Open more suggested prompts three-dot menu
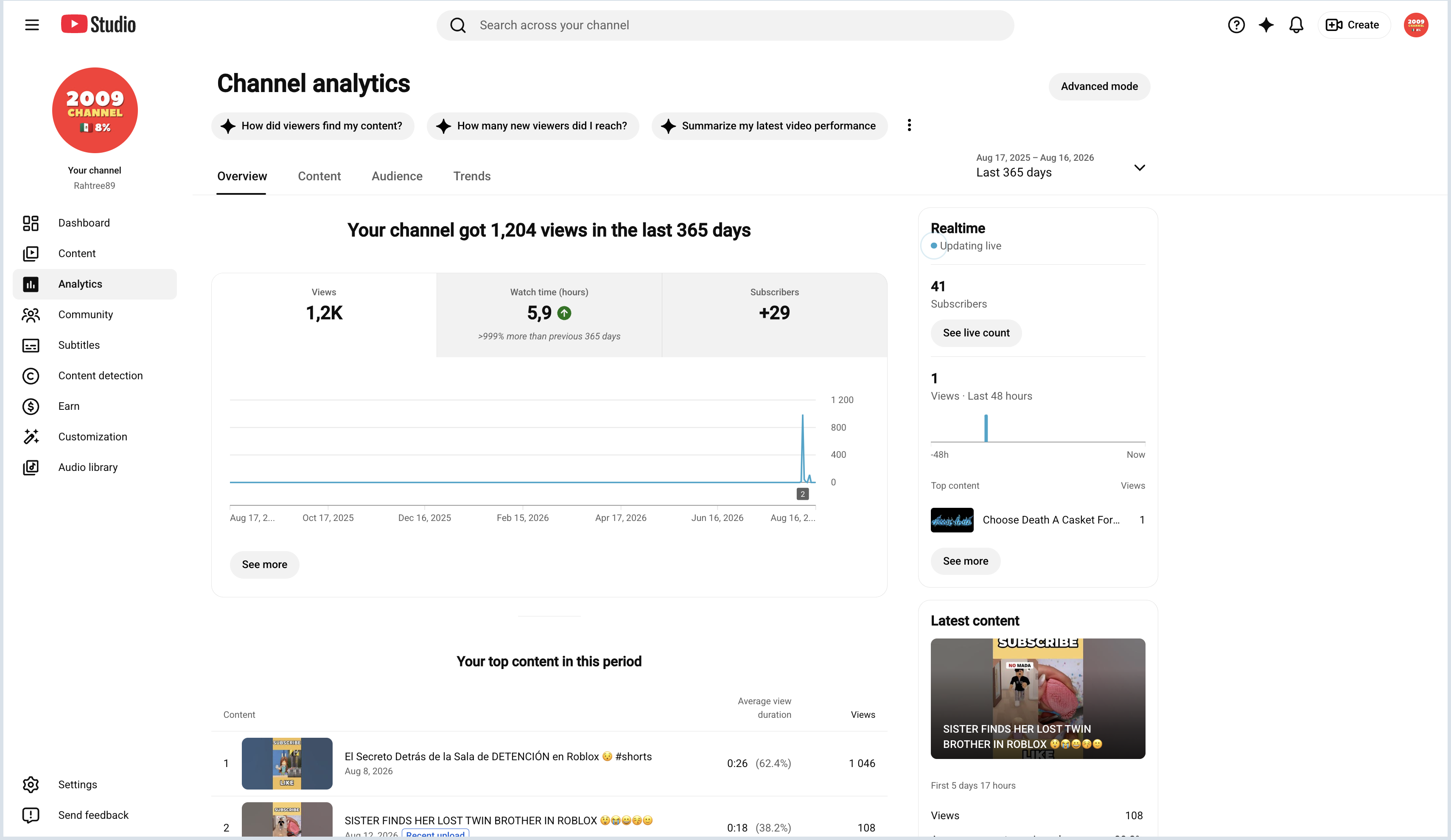1451x840 pixels. coord(909,125)
